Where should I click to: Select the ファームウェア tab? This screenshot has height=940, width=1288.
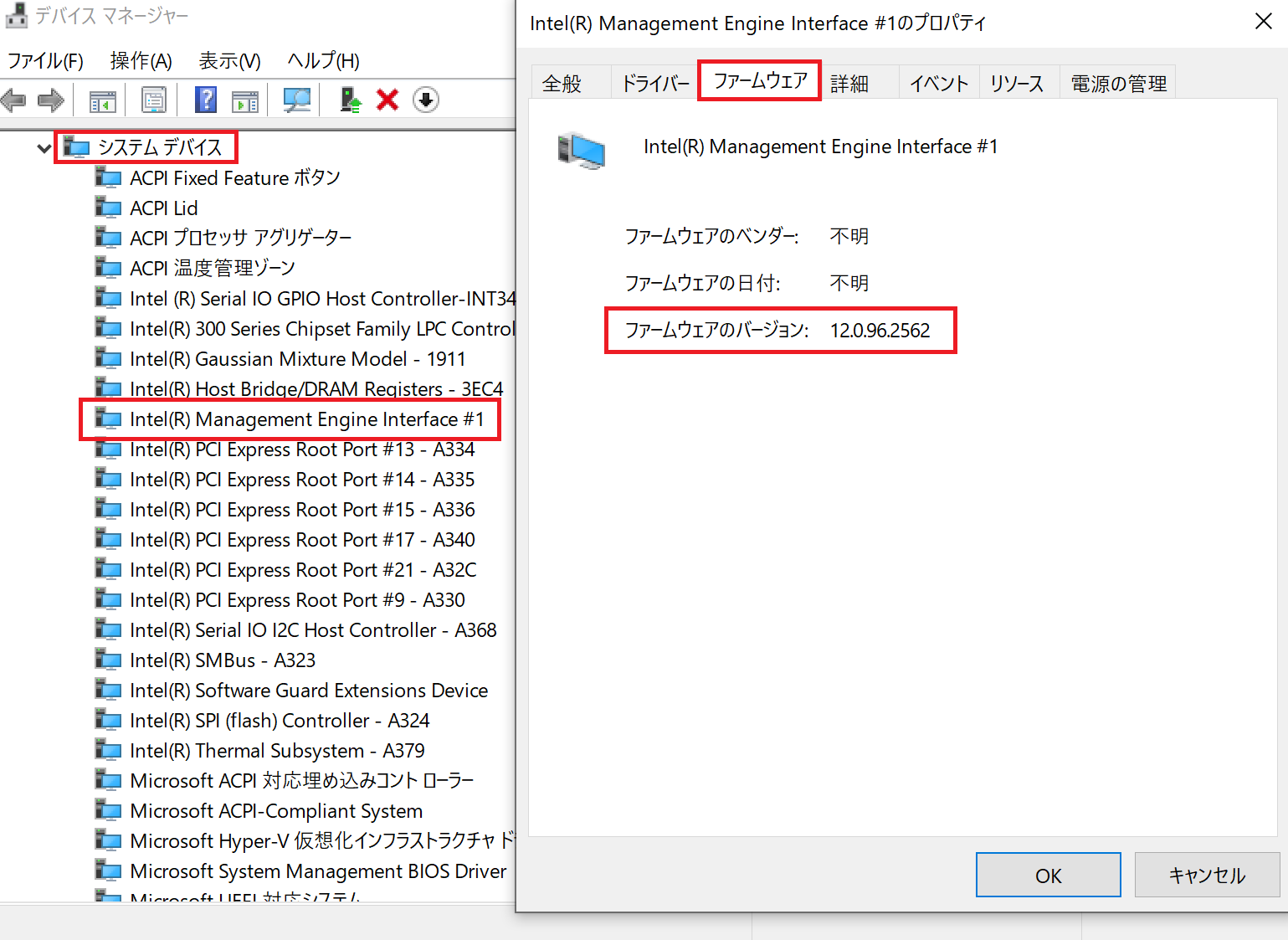click(x=760, y=80)
